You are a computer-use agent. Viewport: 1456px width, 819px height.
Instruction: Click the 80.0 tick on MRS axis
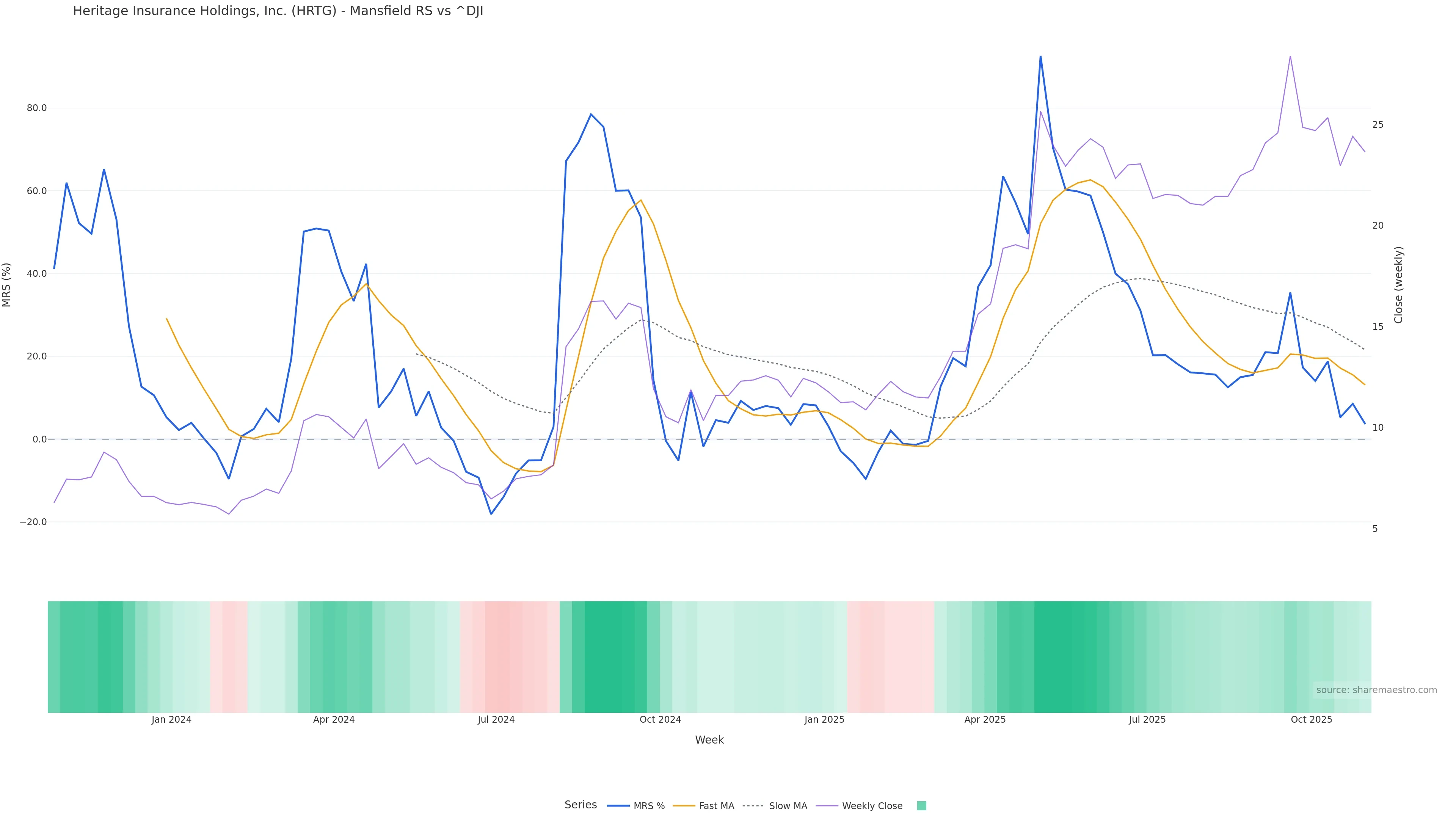37,108
